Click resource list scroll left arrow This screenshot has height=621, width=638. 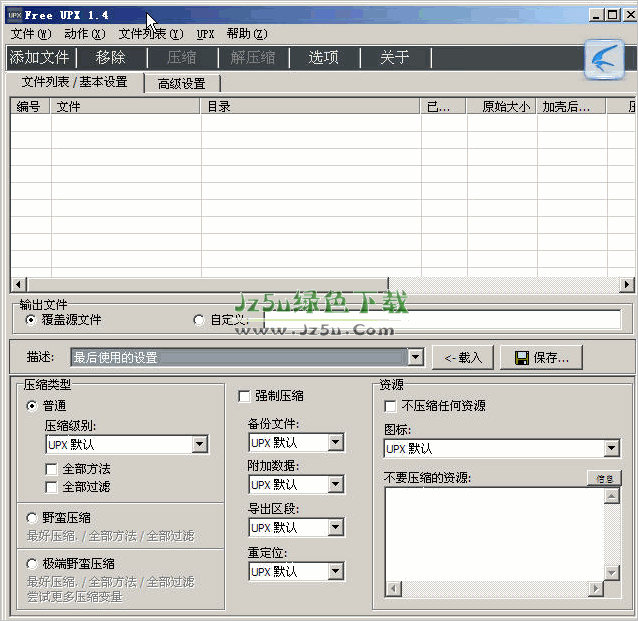point(393,588)
